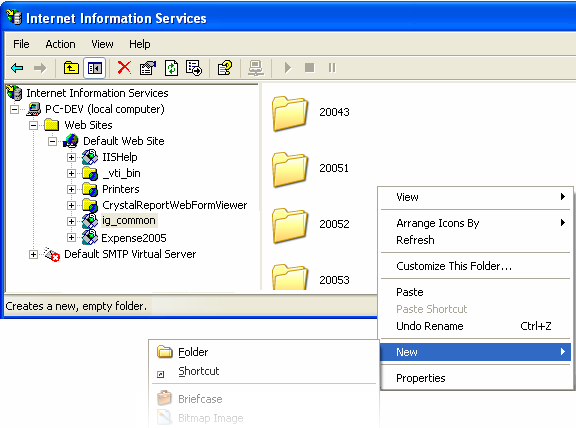Expand the IISHelp node
The image size is (576, 428).
click(x=72, y=158)
